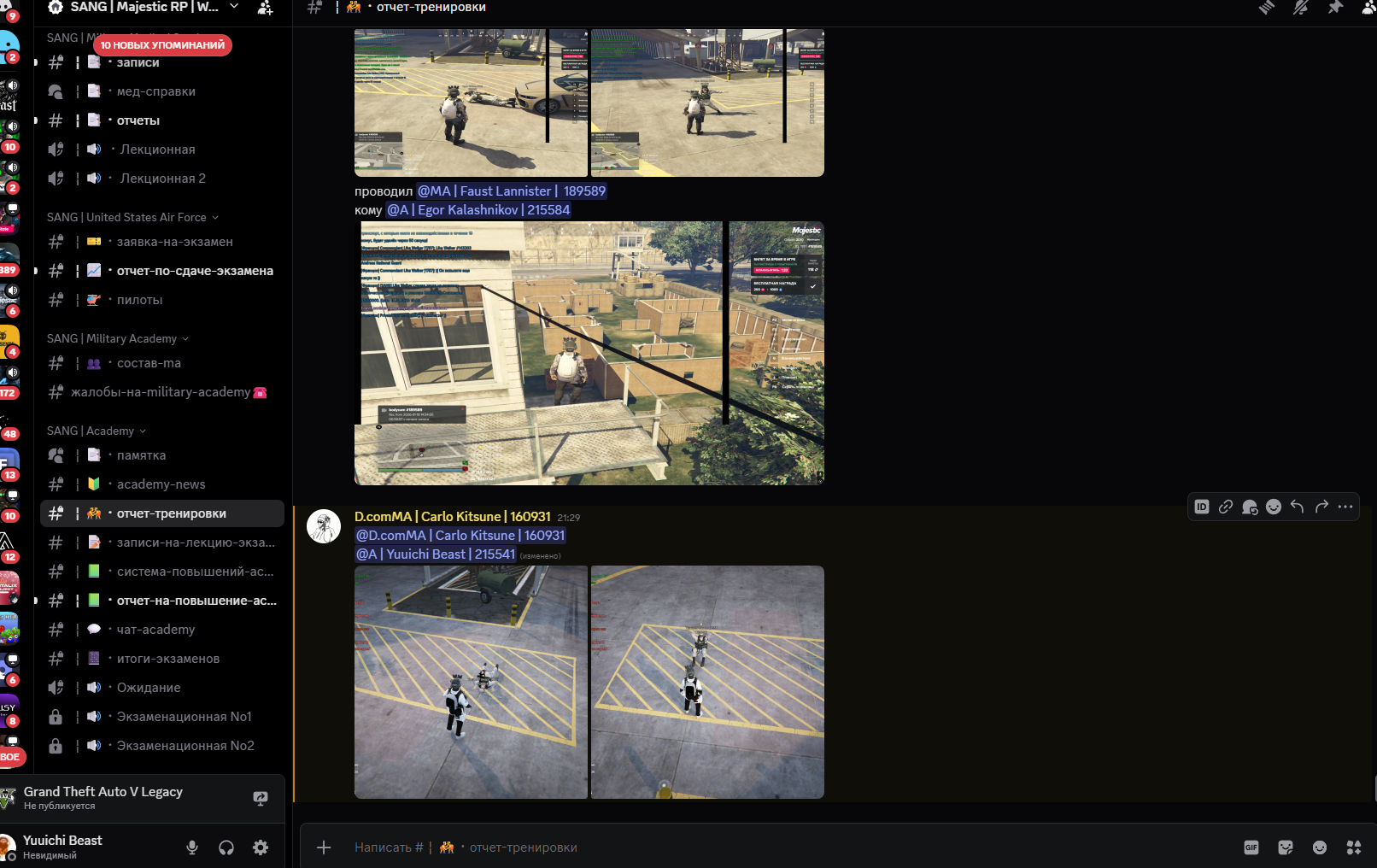Viewport: 1377px width, 868px height.
Task: Open pinned messages in channel header
Action: pyautogui.click(x=1335, y=8)
